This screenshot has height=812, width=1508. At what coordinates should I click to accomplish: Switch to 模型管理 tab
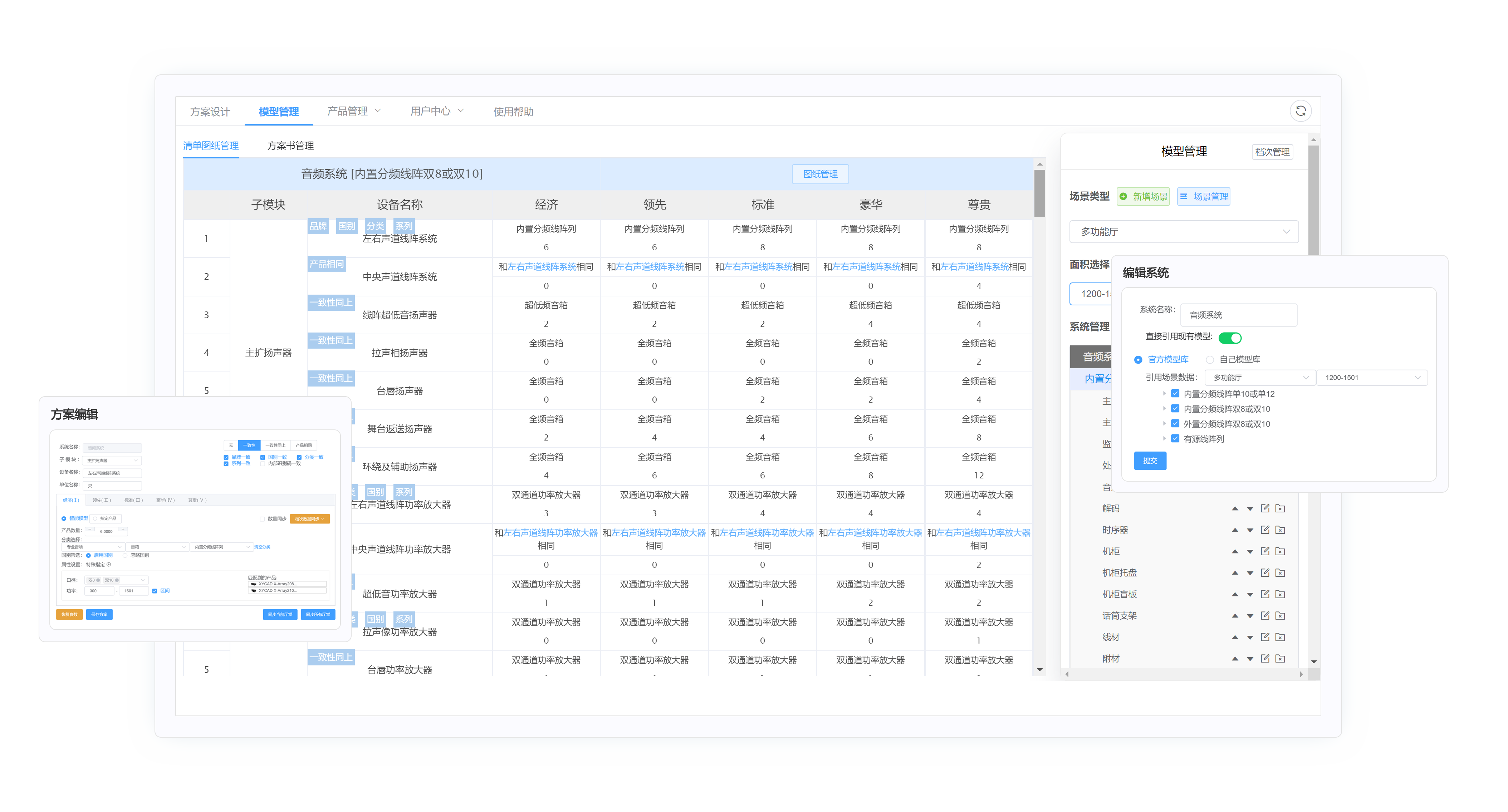(279, 112)
